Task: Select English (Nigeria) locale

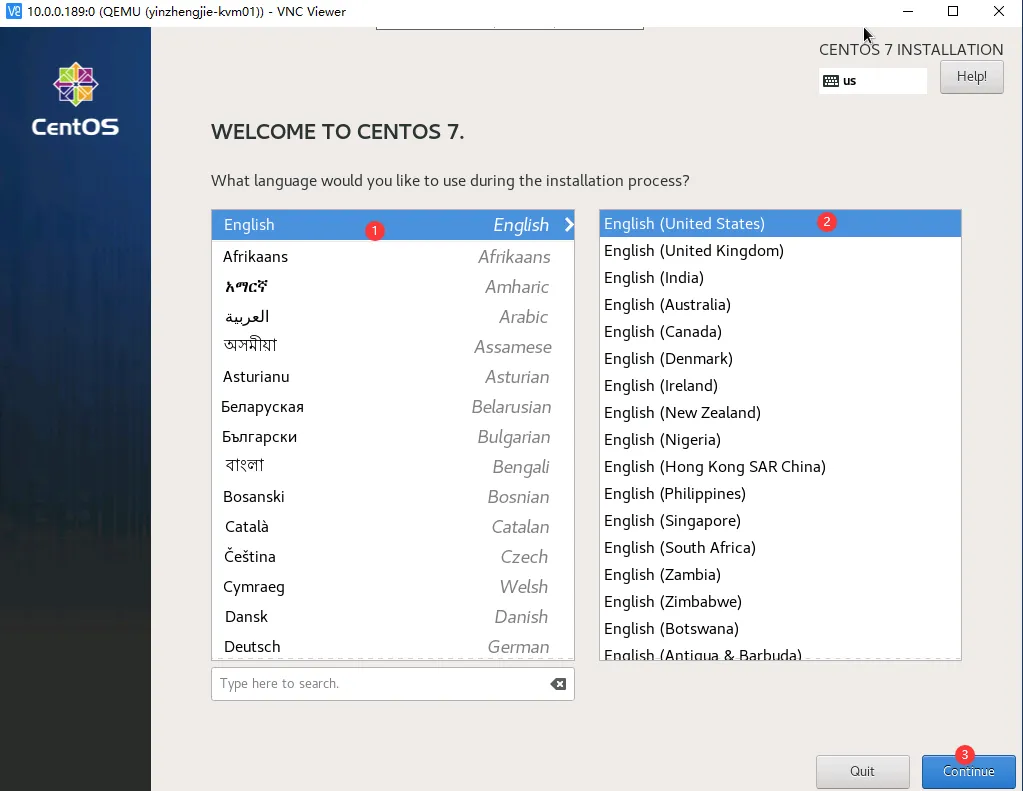Action: pyautogui.click(x=780, y=439)
